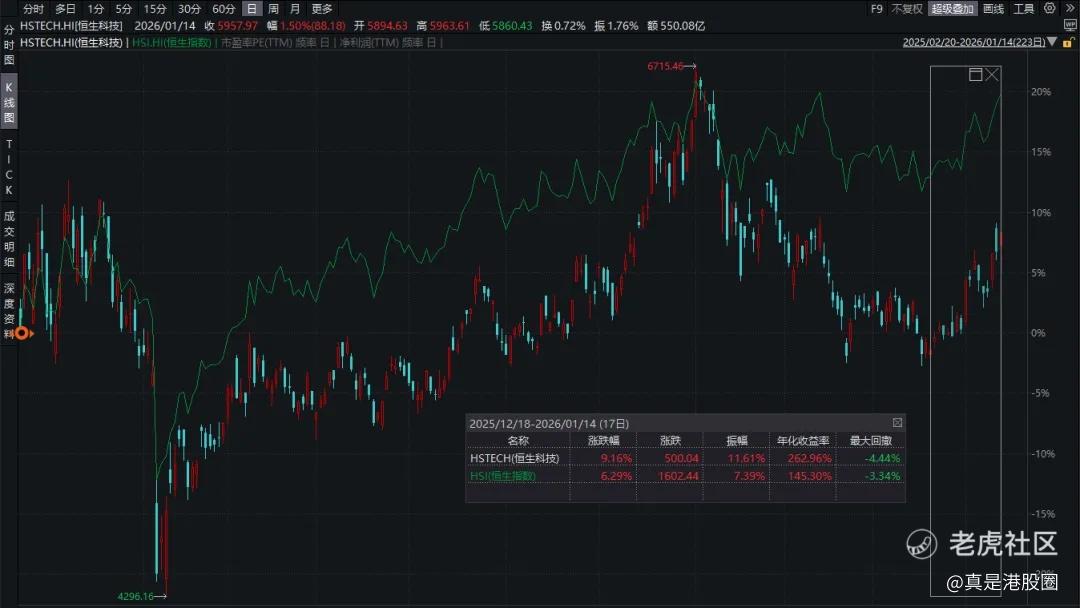This screenshot has height=608, width=1080.
Task: Expand the 更多 period options
Action: pyautogui.click(x=321, y=8)
